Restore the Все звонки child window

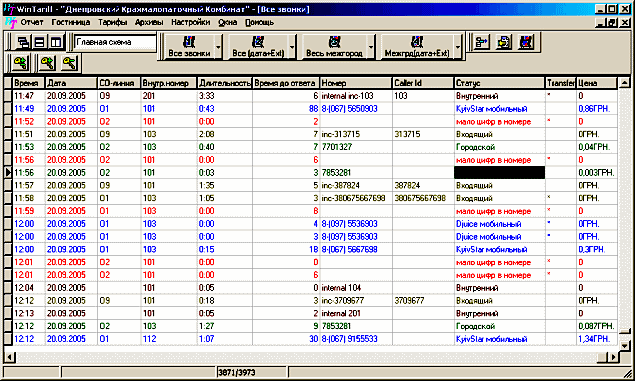613,23
